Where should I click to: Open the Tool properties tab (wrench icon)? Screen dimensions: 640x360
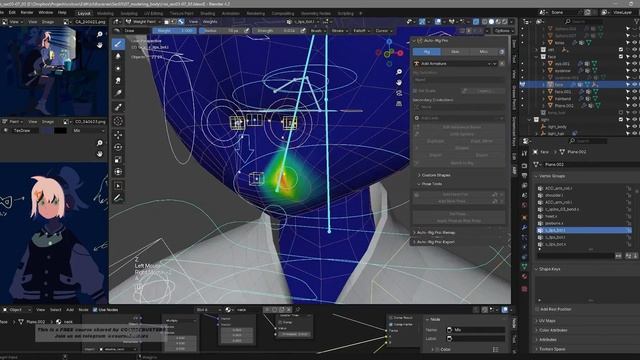[524, 153]
